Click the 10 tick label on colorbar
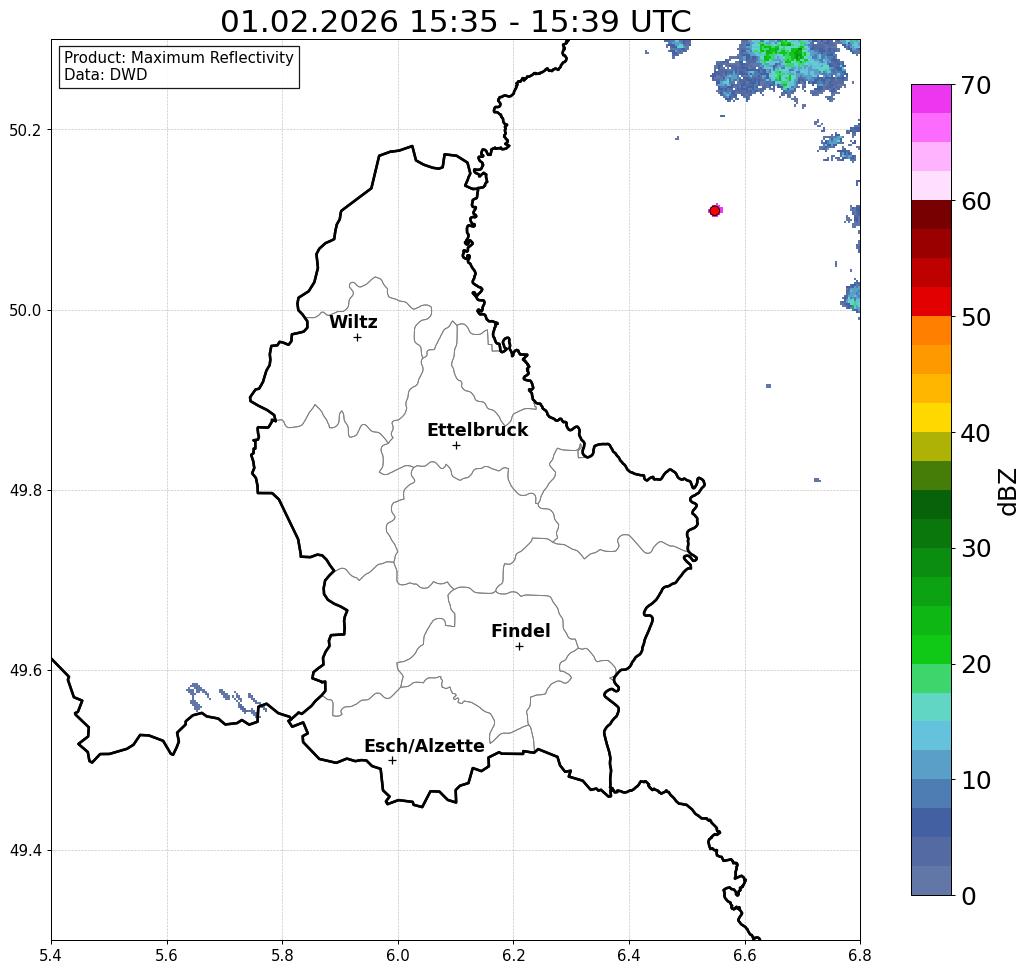The width and height of the screenshot is (1029, 973). pyautogui.click(x=976, y=780)
